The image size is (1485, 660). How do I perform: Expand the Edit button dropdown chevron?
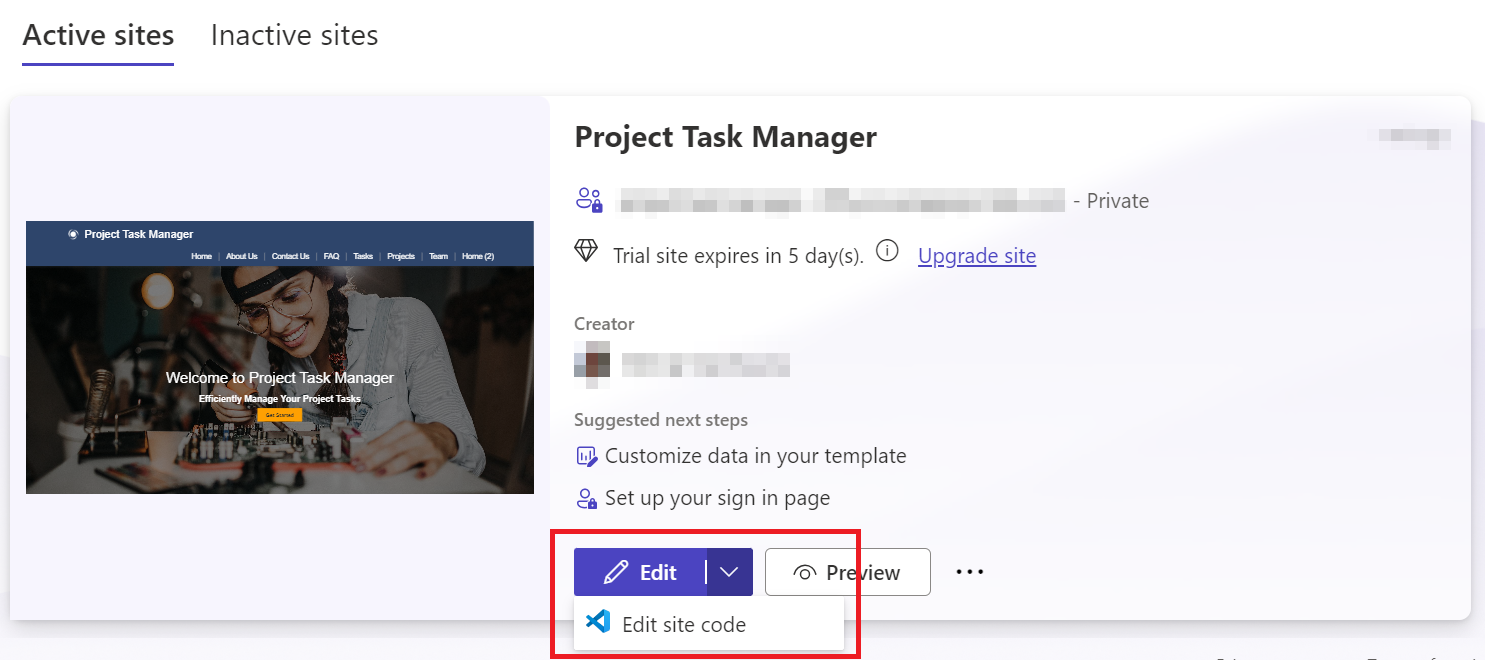tap(731, 572)
